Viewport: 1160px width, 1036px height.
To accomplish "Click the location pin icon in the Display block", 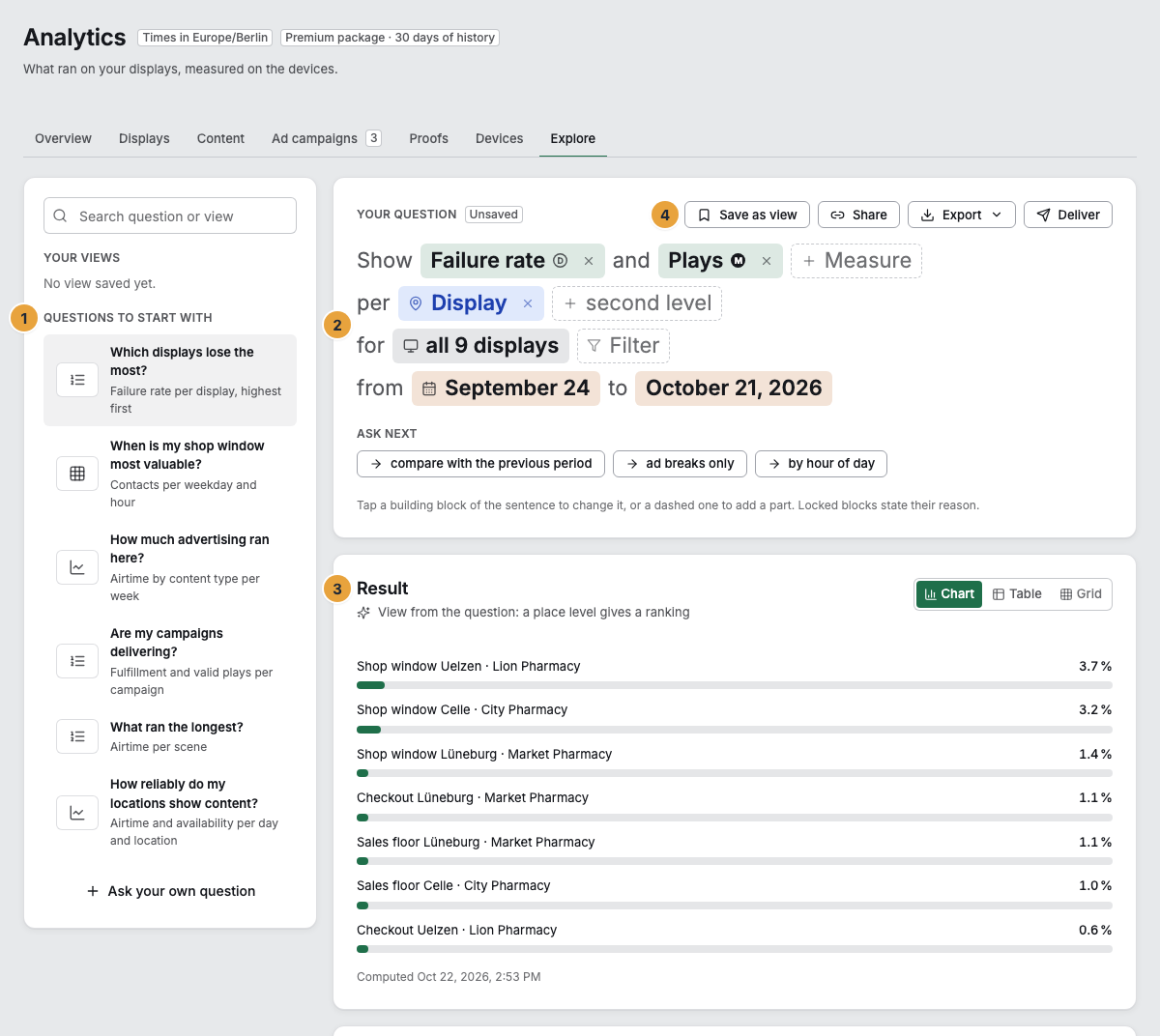I will (x=416, y=303).
